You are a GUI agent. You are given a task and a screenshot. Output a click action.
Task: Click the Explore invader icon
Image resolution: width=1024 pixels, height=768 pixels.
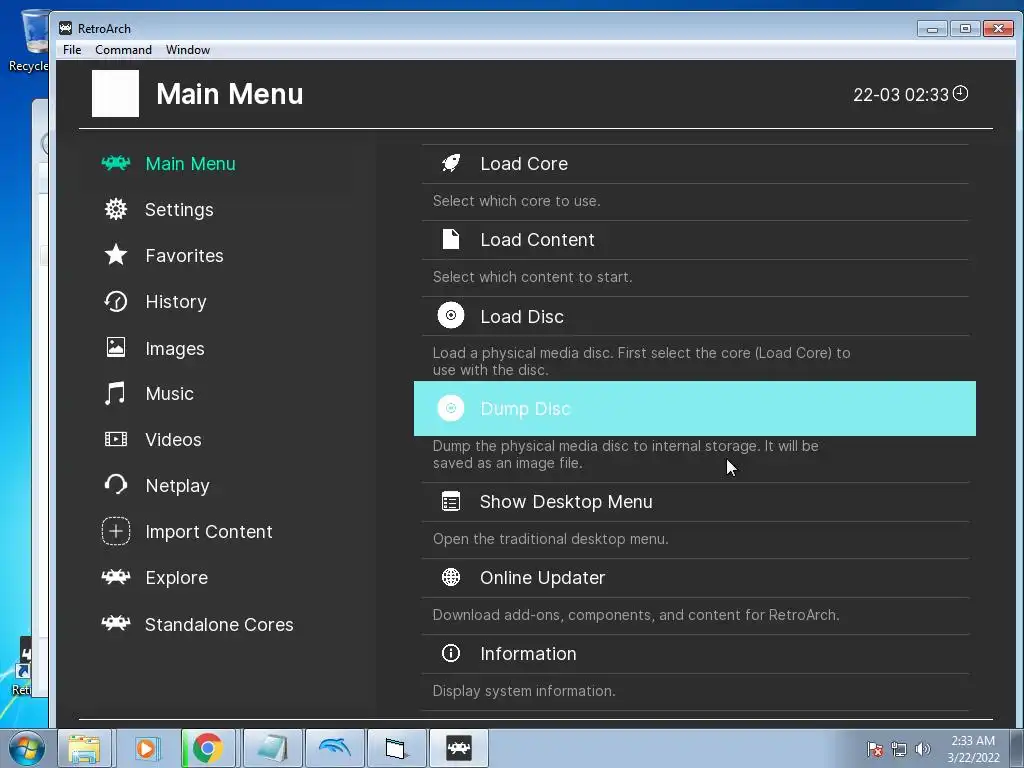pyautogui.click(x=116, y=577)
